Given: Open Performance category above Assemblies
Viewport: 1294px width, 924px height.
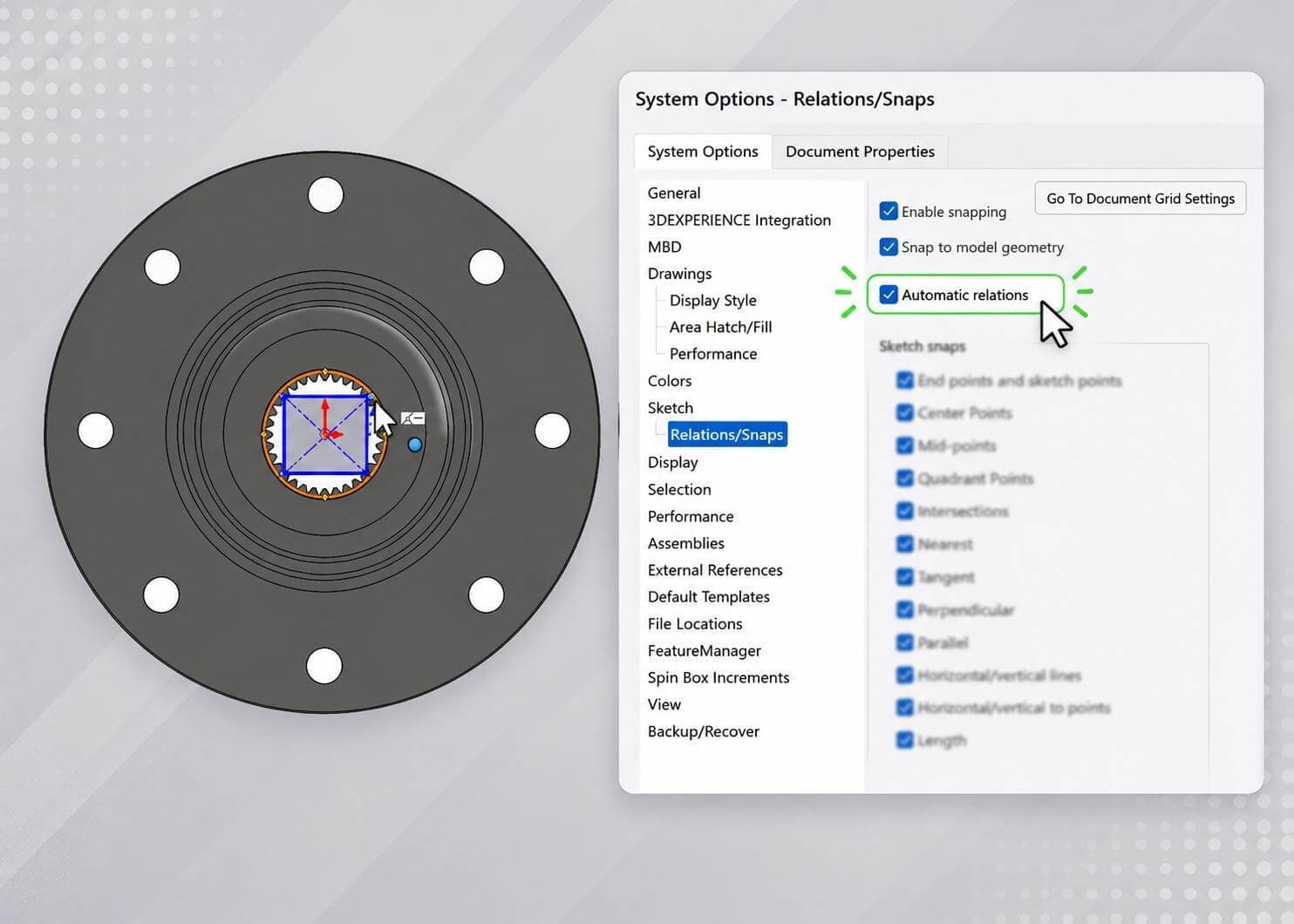Looking at the screenshot, I should coord(691,517).
